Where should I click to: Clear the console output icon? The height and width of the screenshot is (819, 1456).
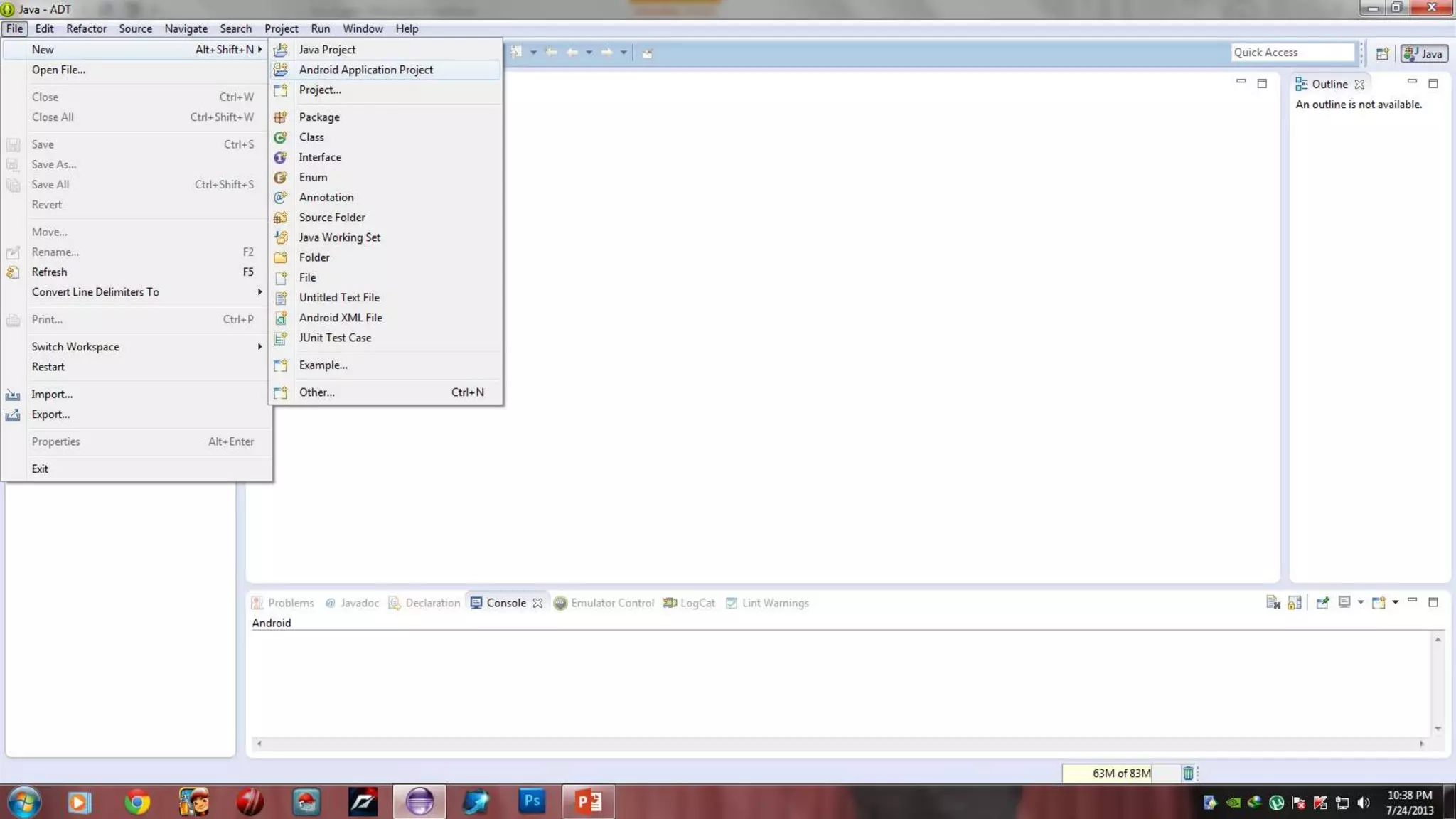point(1273,603)
